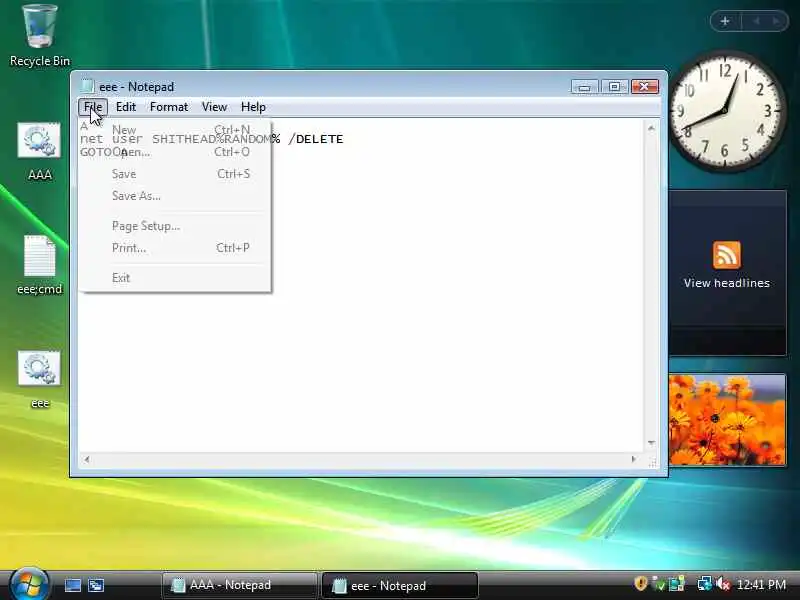Open the View menu
The width and height of the screenshot is (800, 600).
tap(214, 107)
